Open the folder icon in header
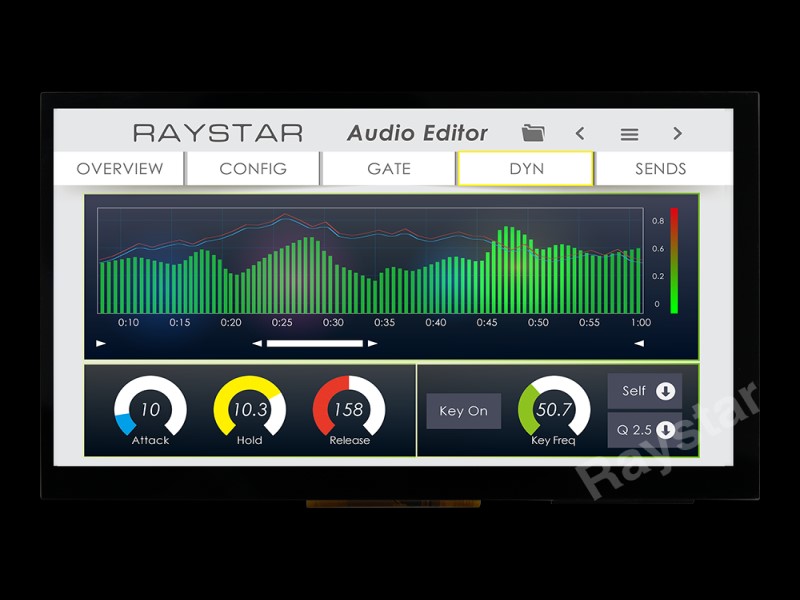 (534, 133)
